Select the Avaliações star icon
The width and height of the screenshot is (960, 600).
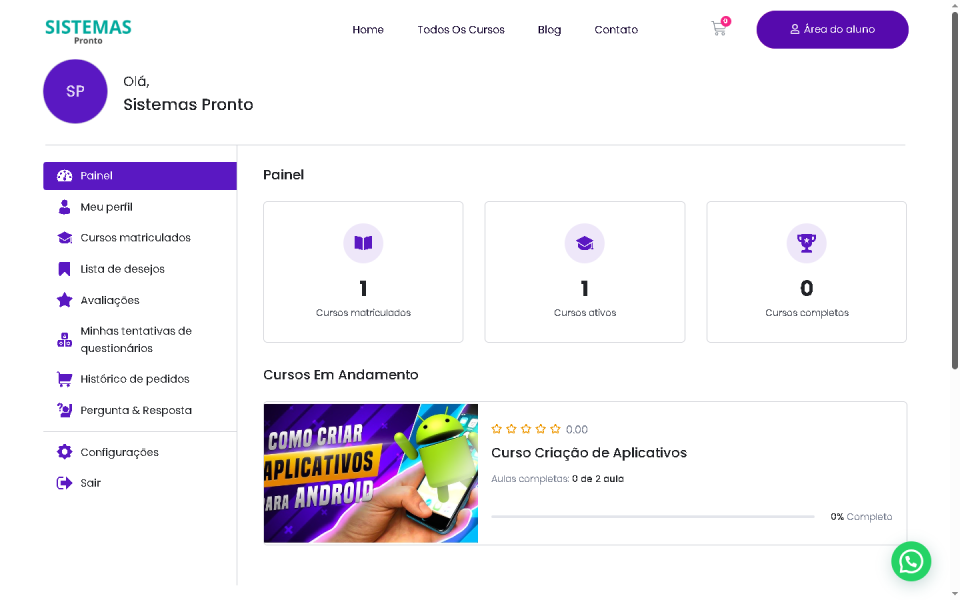66,299
